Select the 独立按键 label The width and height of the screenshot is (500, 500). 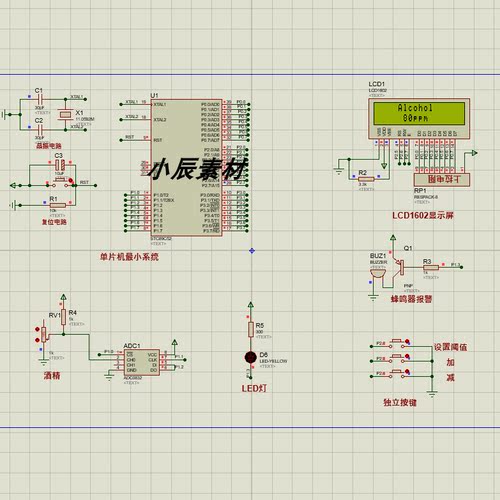[x=400, y=402]
